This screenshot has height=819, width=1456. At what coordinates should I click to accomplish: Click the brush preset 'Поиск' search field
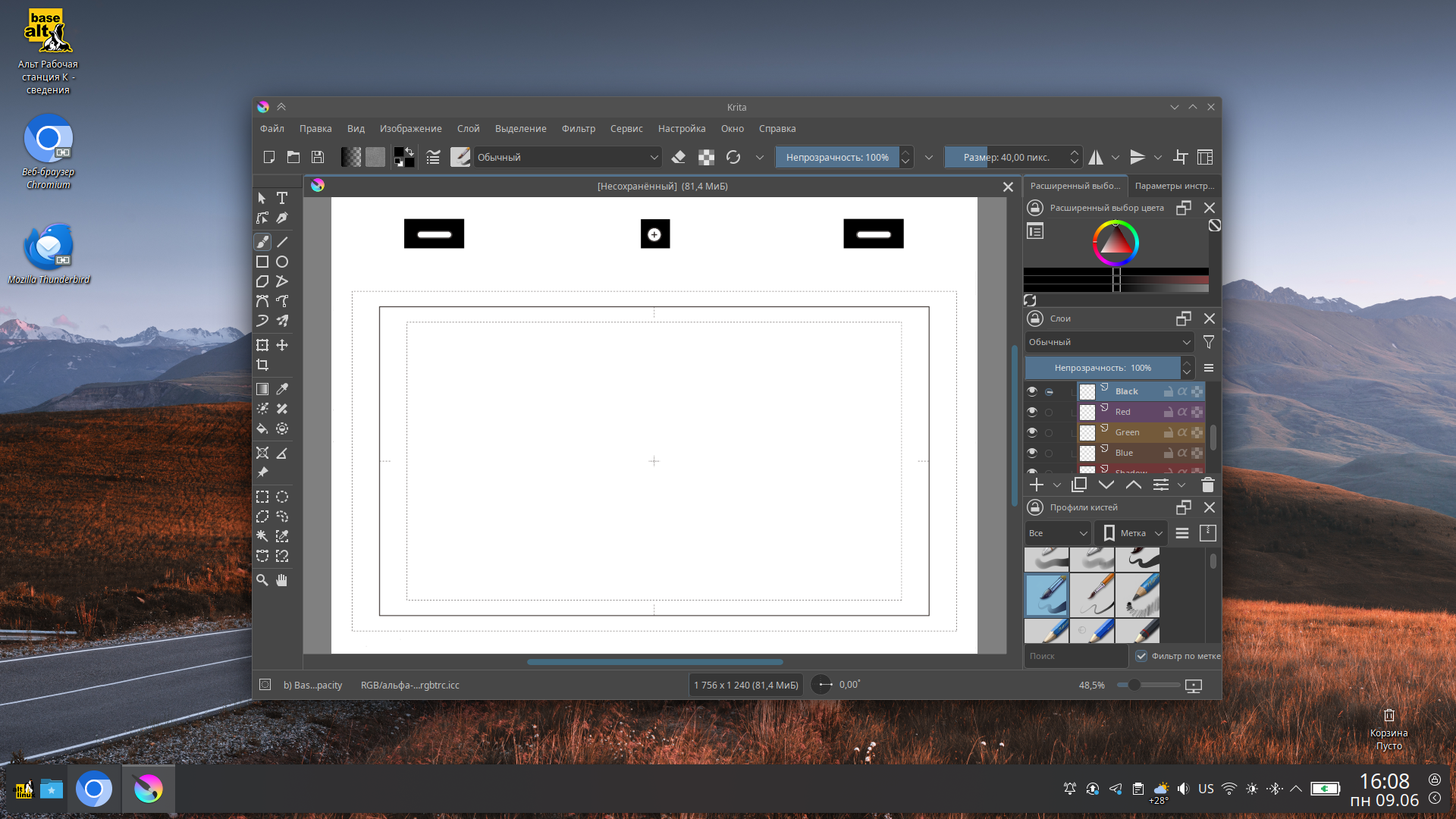pyautogui.click(x=1075, y=656)
